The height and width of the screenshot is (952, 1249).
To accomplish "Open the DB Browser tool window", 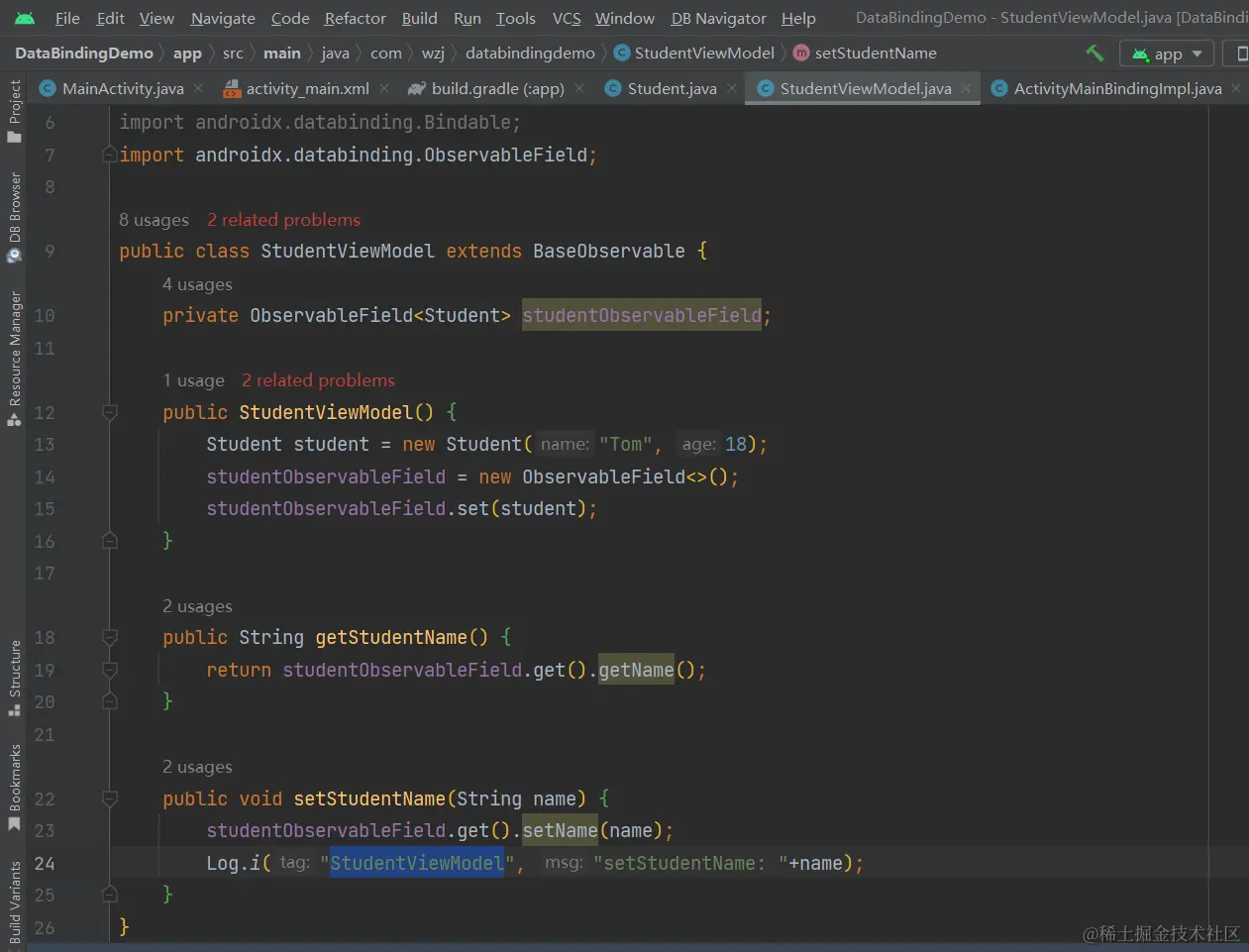I will pos(14,217).
